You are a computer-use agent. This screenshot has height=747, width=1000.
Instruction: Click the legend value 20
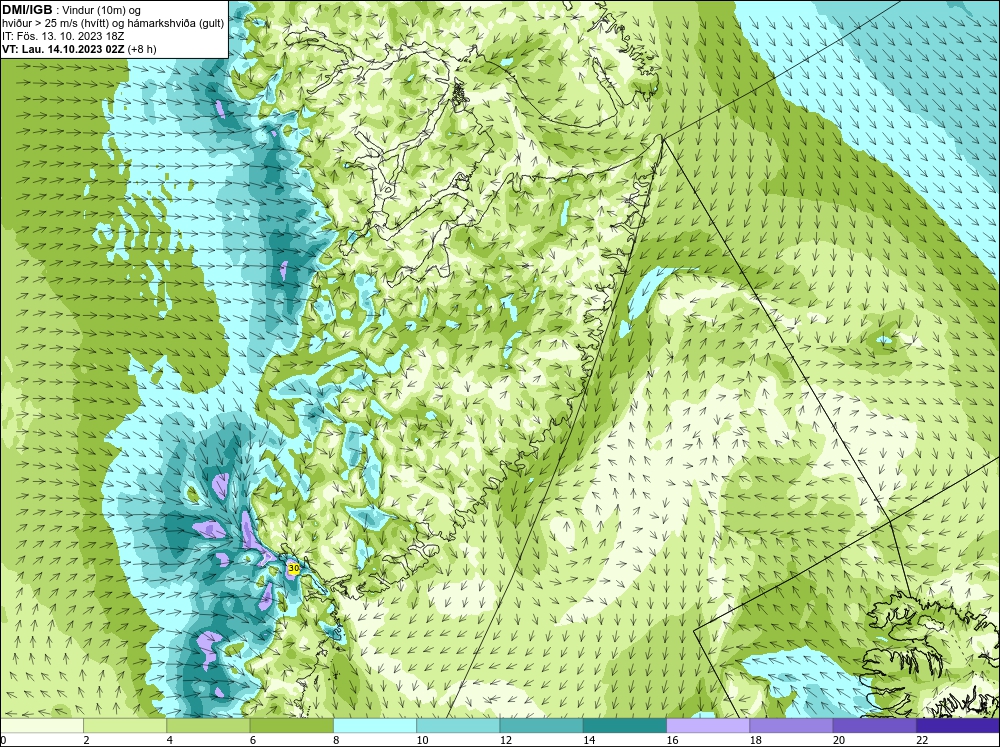coord(839,740)
